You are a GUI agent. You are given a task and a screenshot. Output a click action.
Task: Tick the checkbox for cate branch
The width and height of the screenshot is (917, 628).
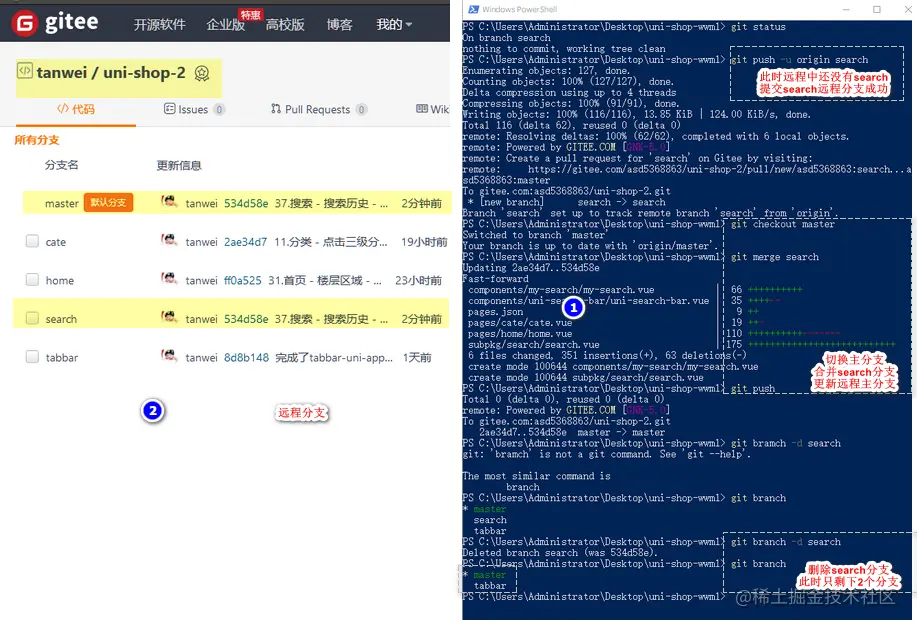coord(32,241)
